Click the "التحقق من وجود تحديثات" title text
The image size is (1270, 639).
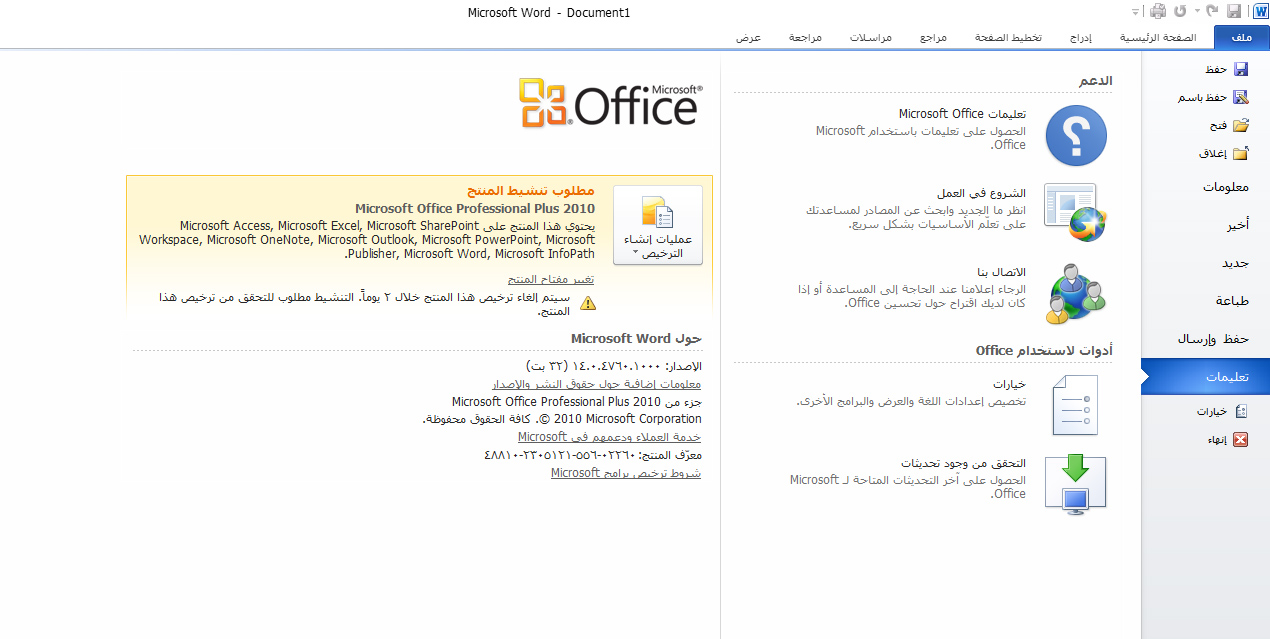963,464
